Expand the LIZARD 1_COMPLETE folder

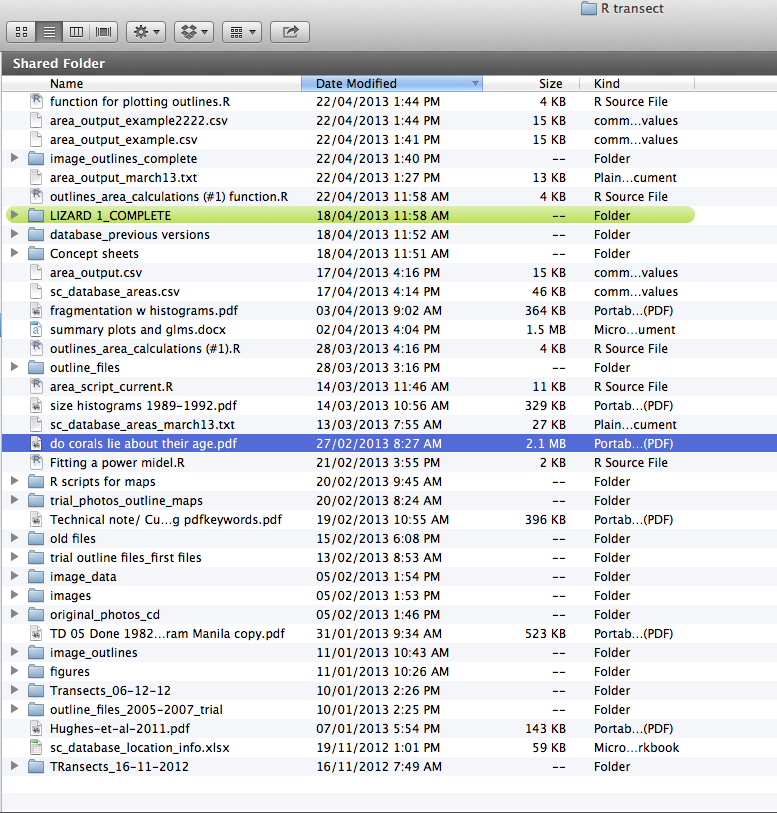pyautogui.click(x=15, y=215)
